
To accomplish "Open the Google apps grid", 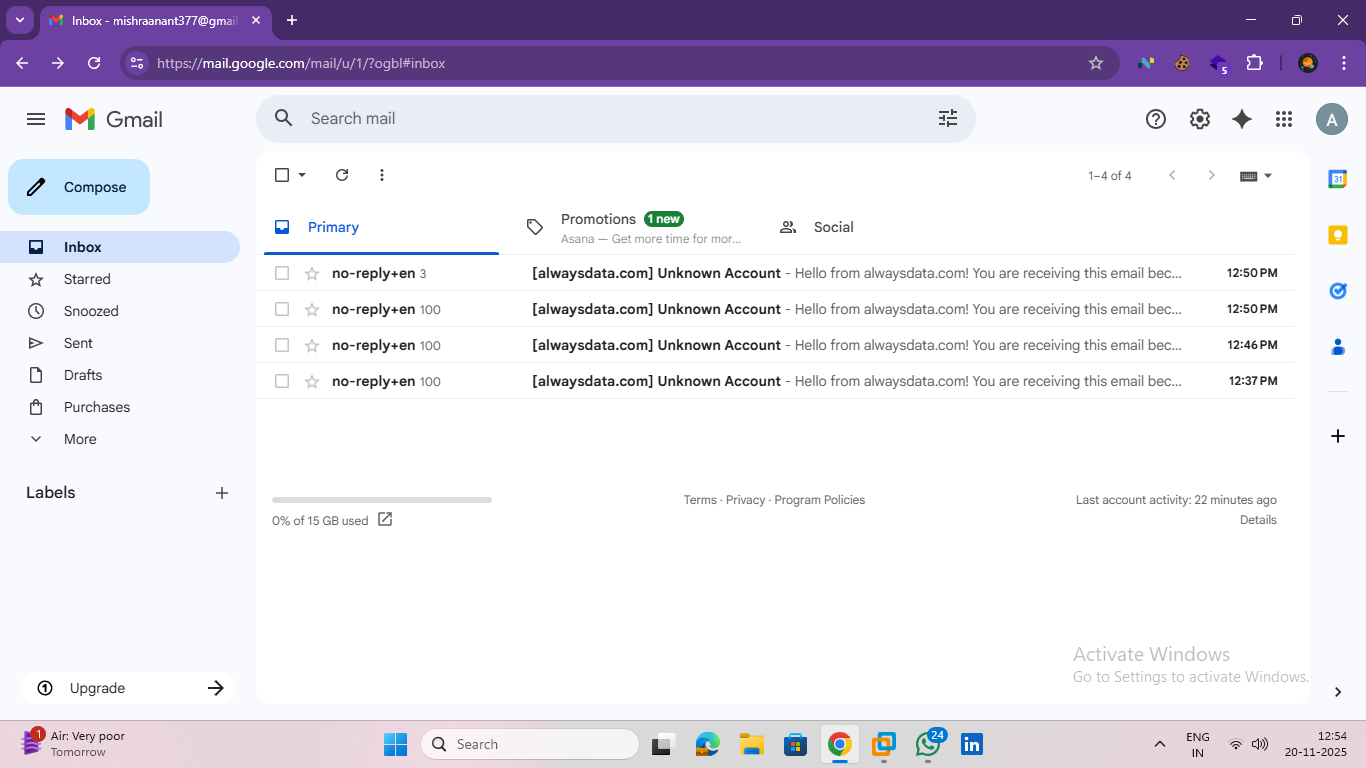I will [1284, 119].
